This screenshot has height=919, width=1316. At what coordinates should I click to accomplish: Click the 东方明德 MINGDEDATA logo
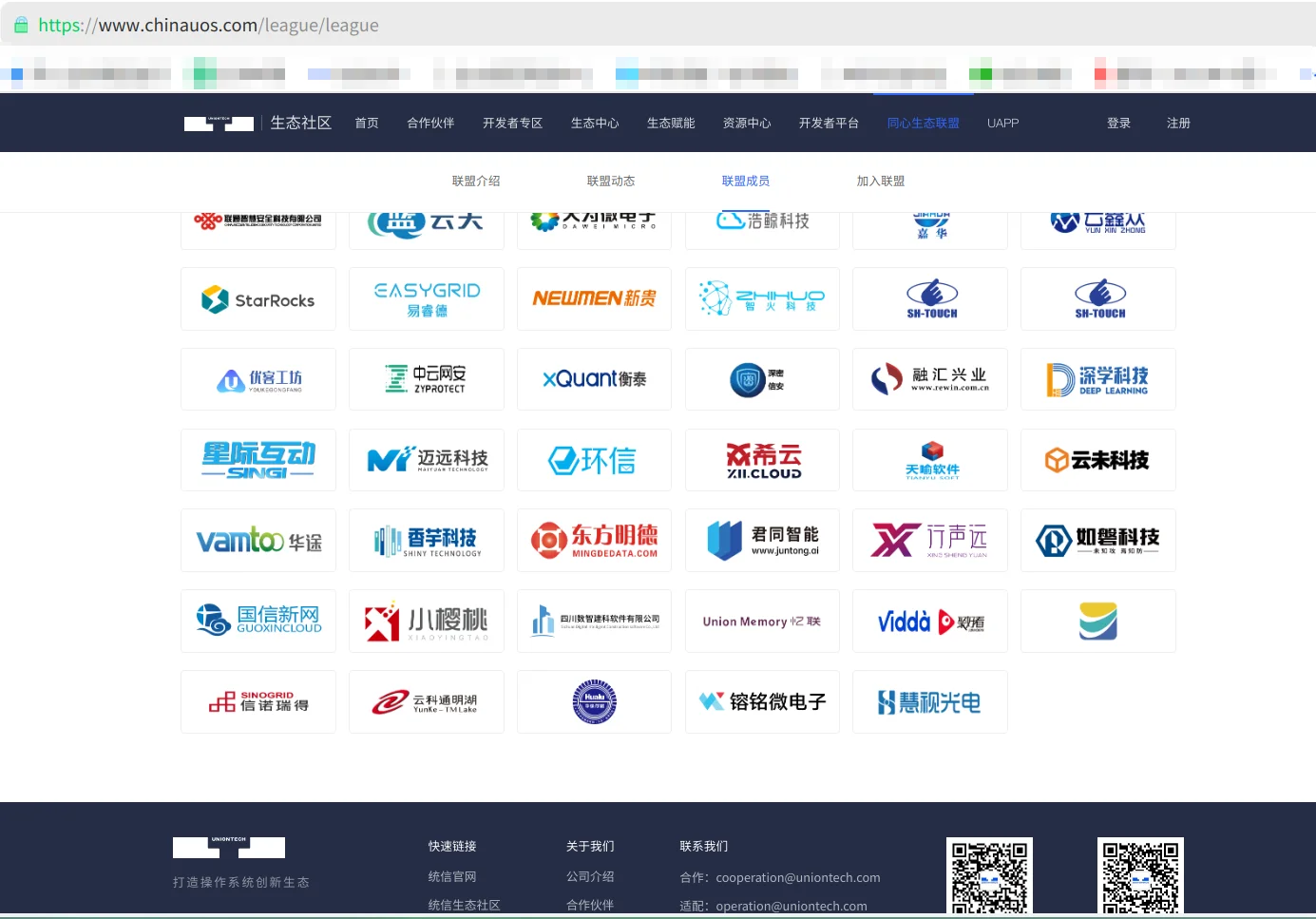[x=594, y=541]
